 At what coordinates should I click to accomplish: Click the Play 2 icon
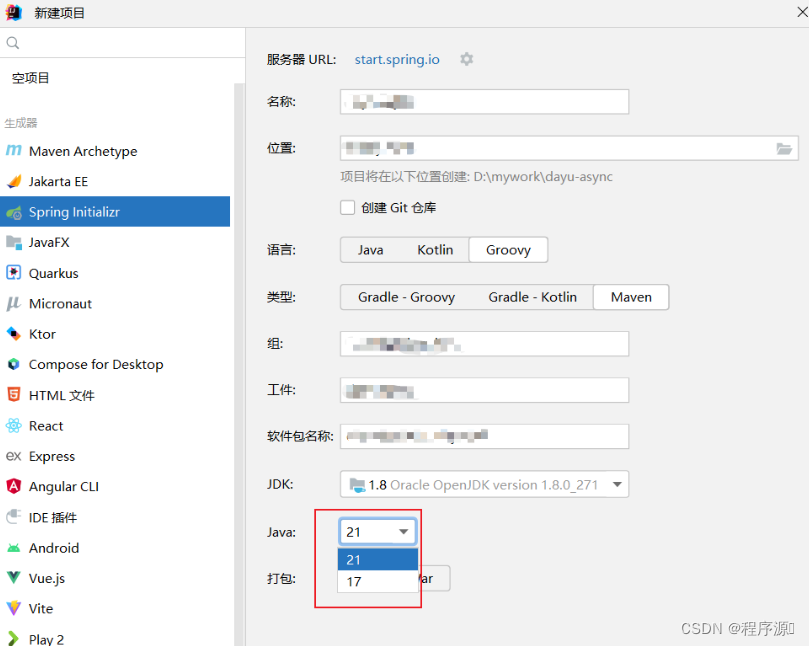click(14, 639)
